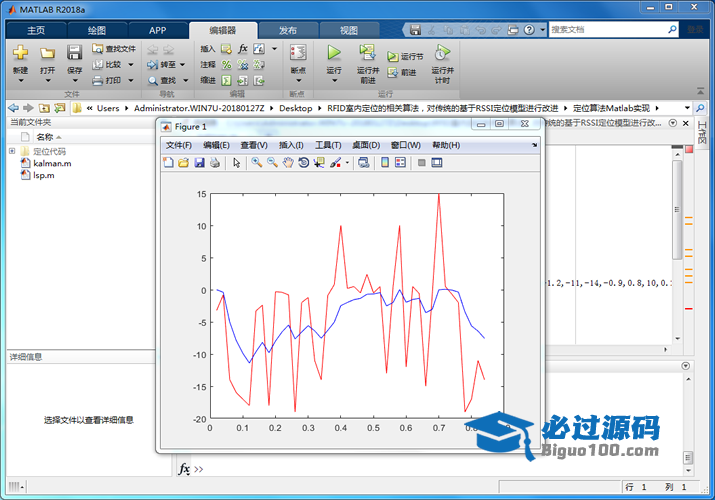Click 前进 (Advance) button
The height and width of the screenshot is (500, 715).
tap(402, 72)
